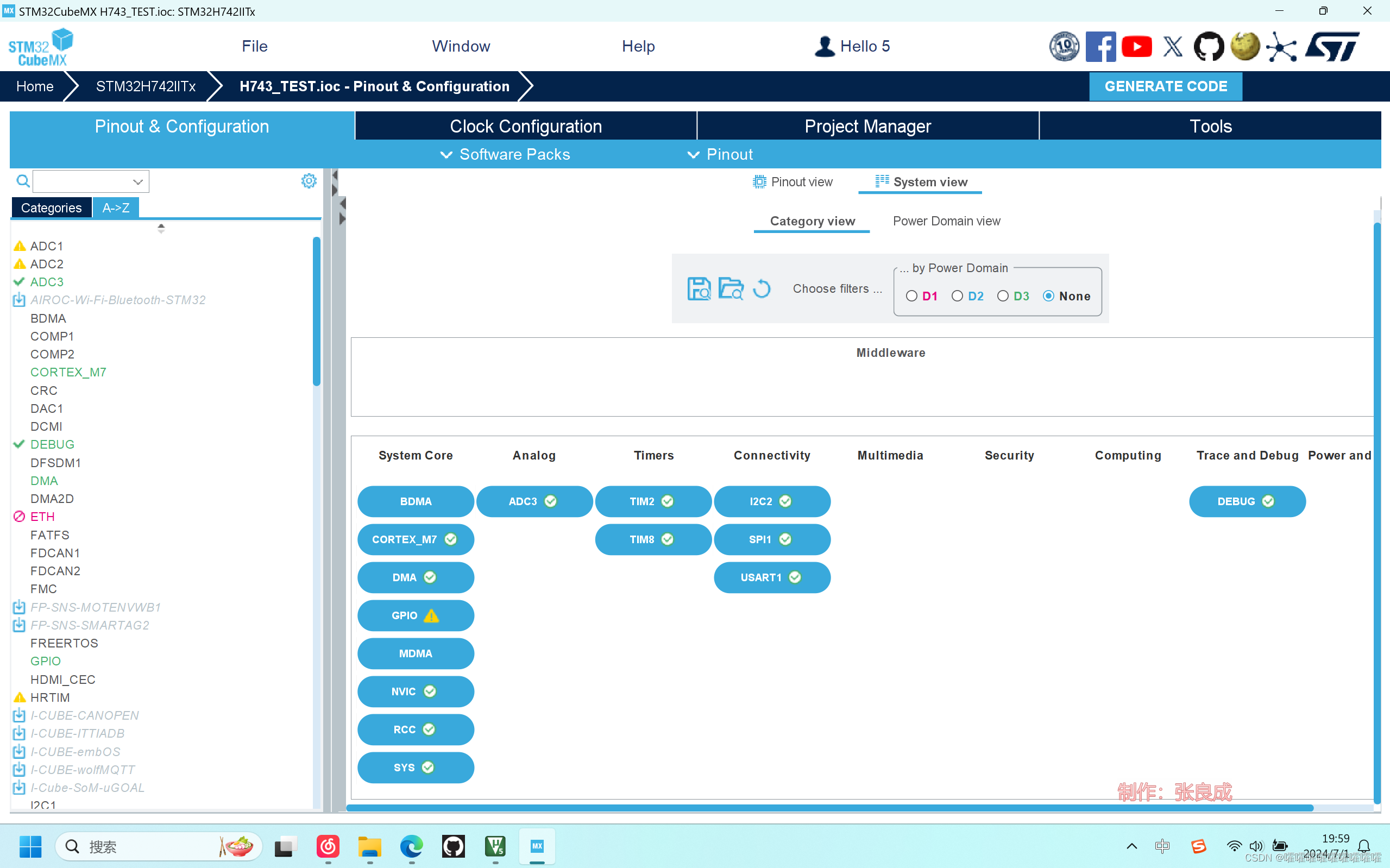Select ETH in the peripheral list

tap(42, 516)
